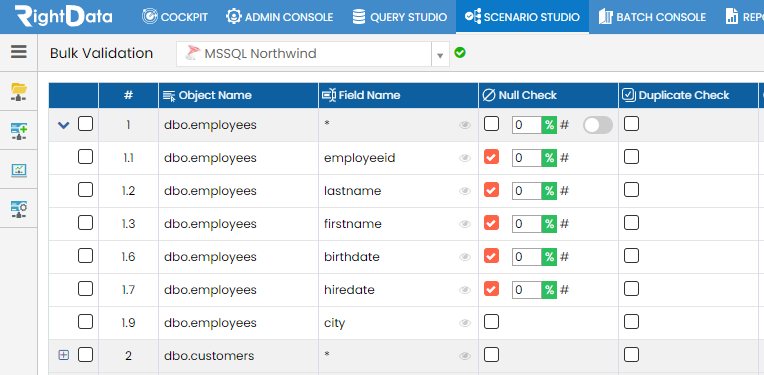This screenshot has width=764, height=375.
Task: Uncheck Null Check for employeeid
Action: (491, 157)
